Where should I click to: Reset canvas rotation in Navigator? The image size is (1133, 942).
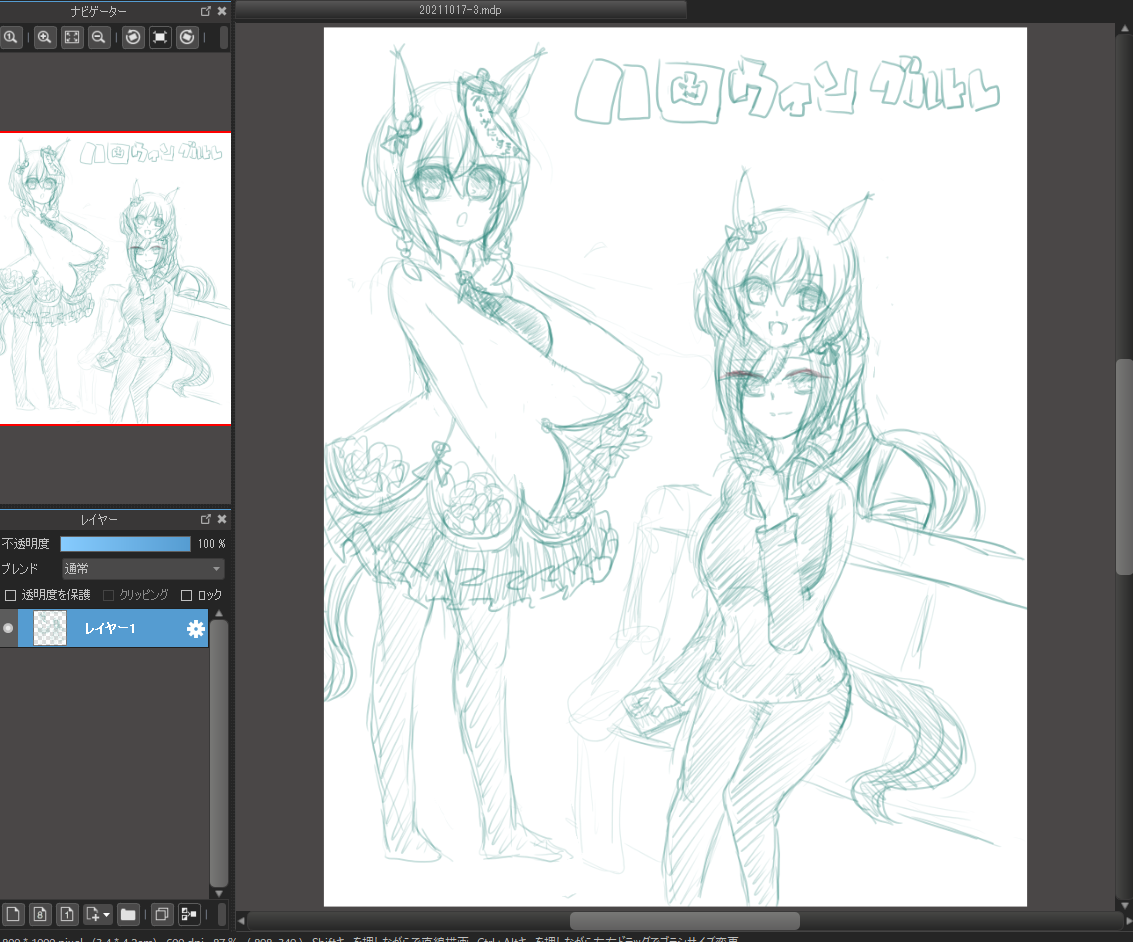pyautogui.click(x=160, y=38)
